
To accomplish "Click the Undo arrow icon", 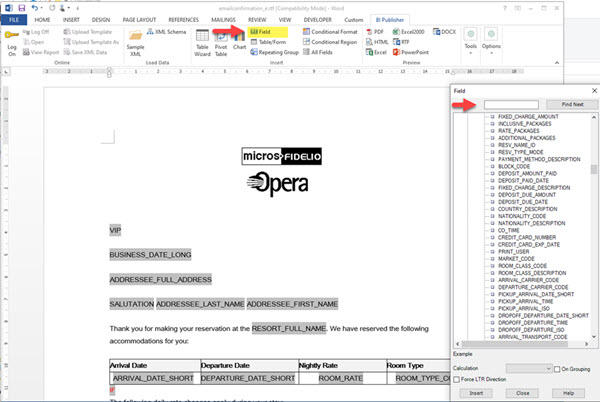I will pyautogui.click(x=35, y=8).
